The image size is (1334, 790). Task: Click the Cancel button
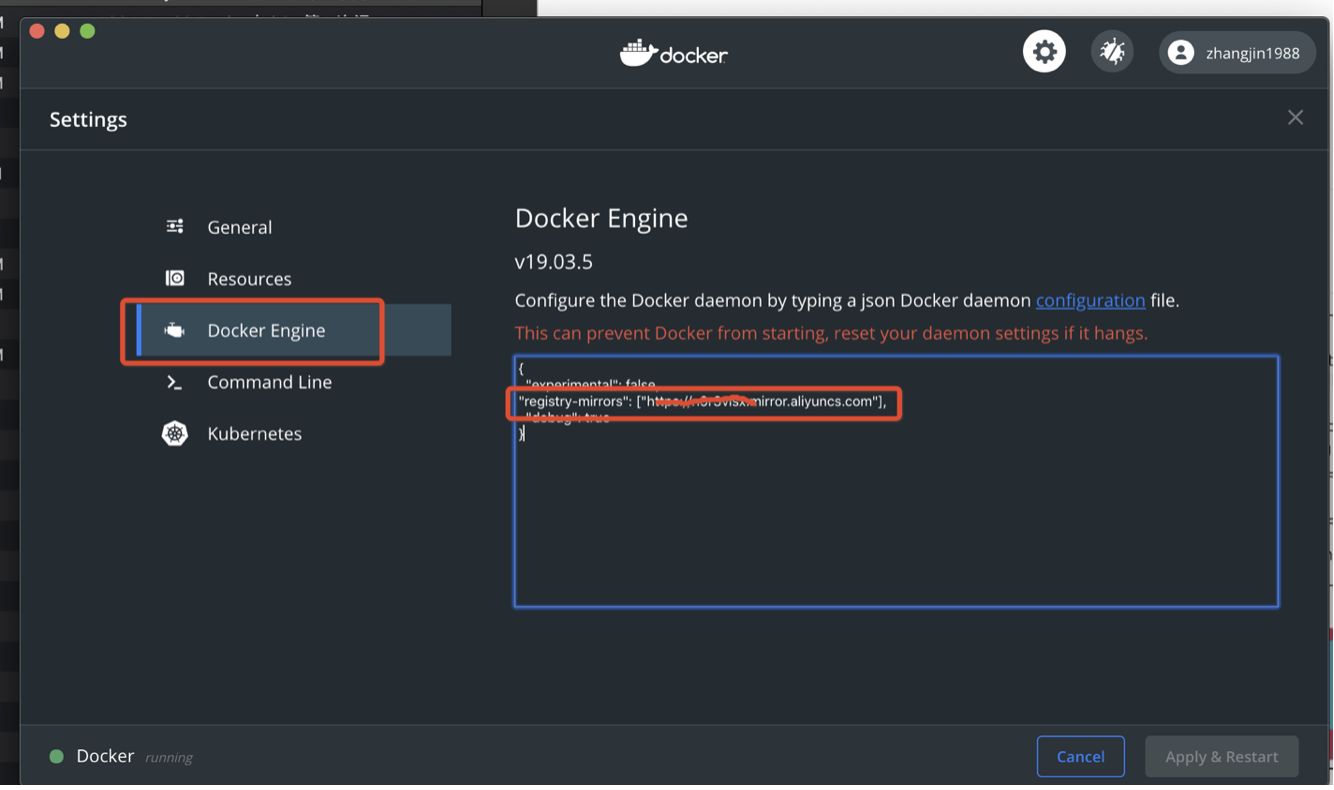coord(1080,756)
